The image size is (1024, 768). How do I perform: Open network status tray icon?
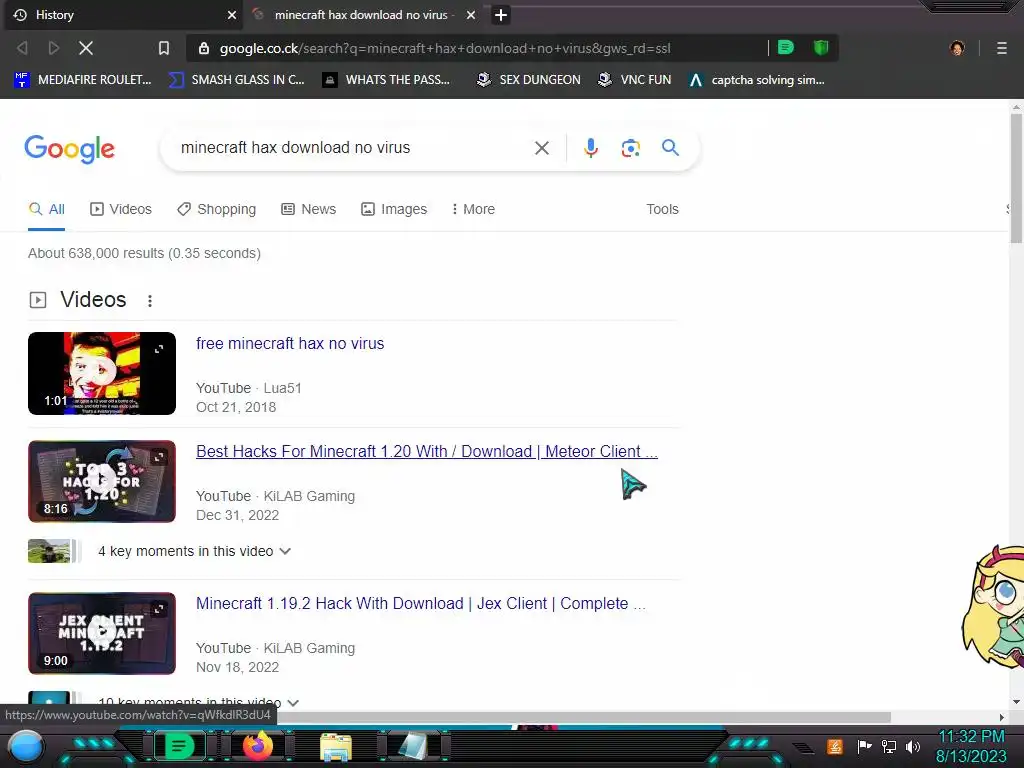pyautogui.click(x=888, y=746)
